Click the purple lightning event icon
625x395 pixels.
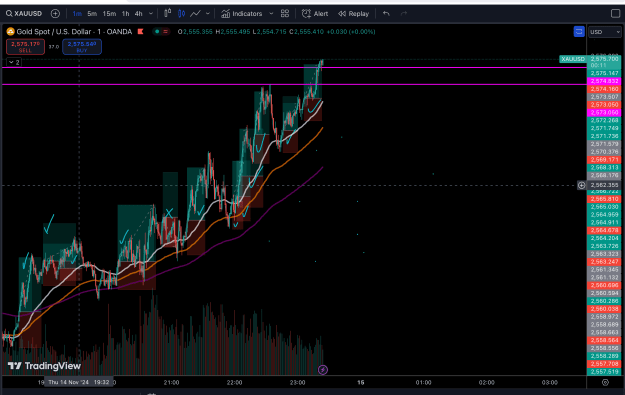(x=323, y=370)
